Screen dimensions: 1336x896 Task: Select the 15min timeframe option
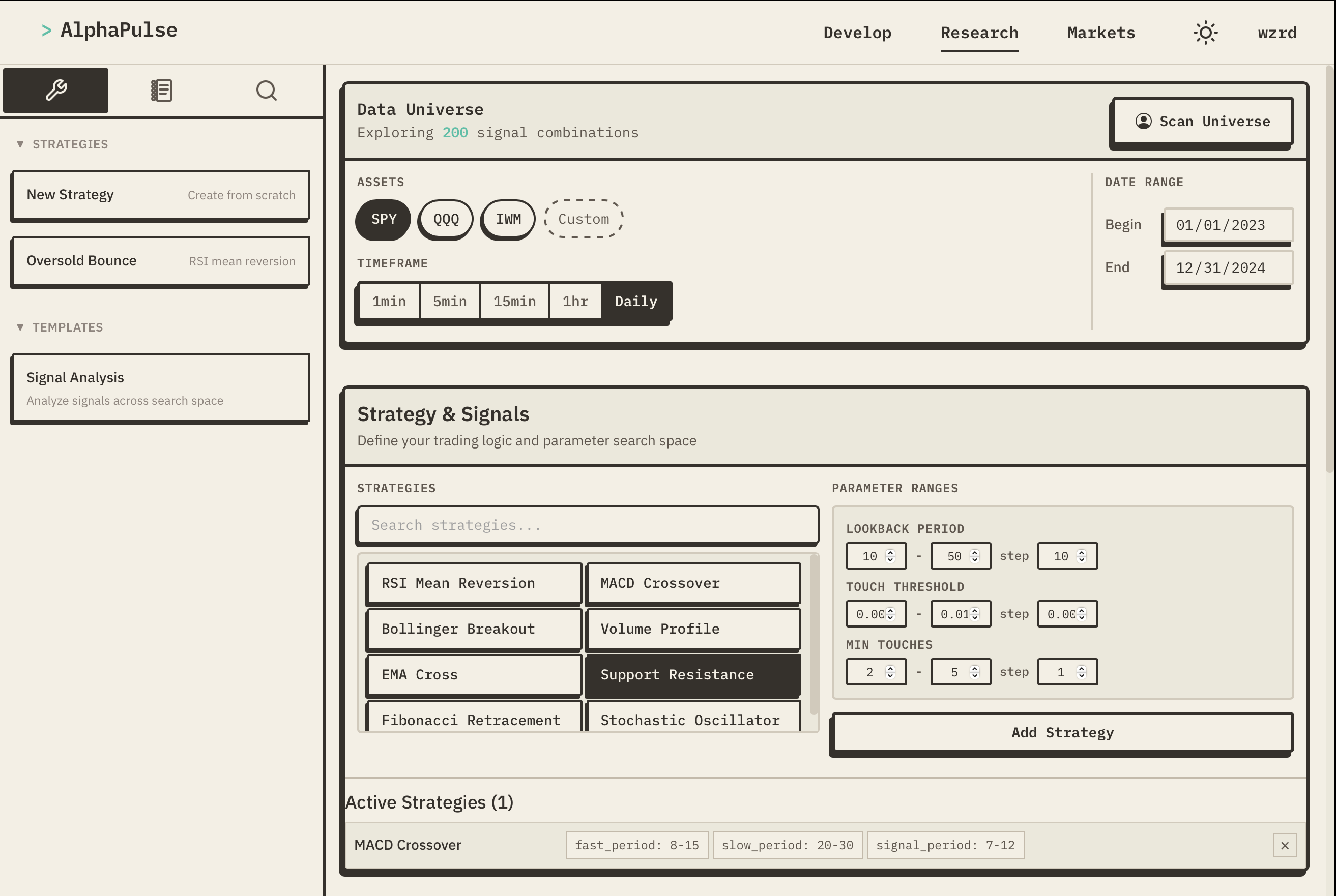[x=514, y=301]
